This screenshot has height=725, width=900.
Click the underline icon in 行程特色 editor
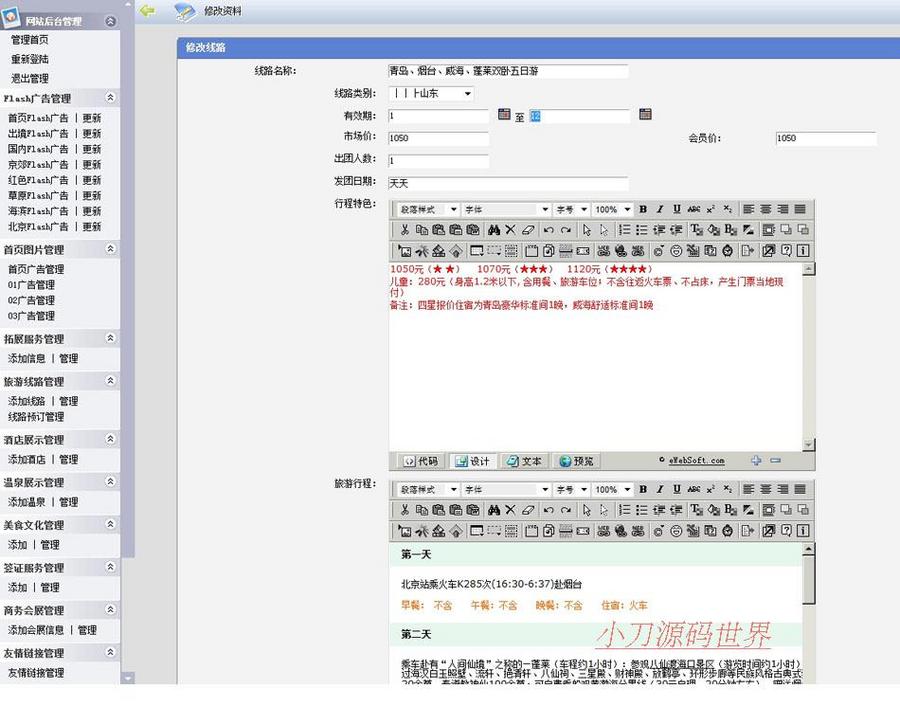coord(677,209)
